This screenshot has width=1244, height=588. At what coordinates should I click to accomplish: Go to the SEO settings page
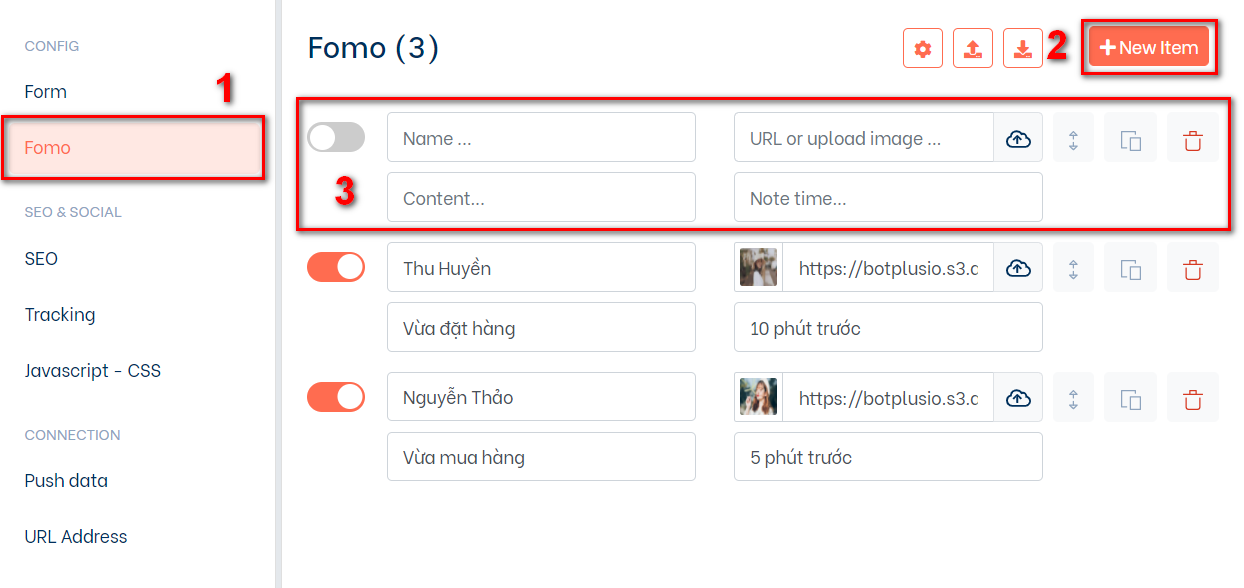click(41, 259)
